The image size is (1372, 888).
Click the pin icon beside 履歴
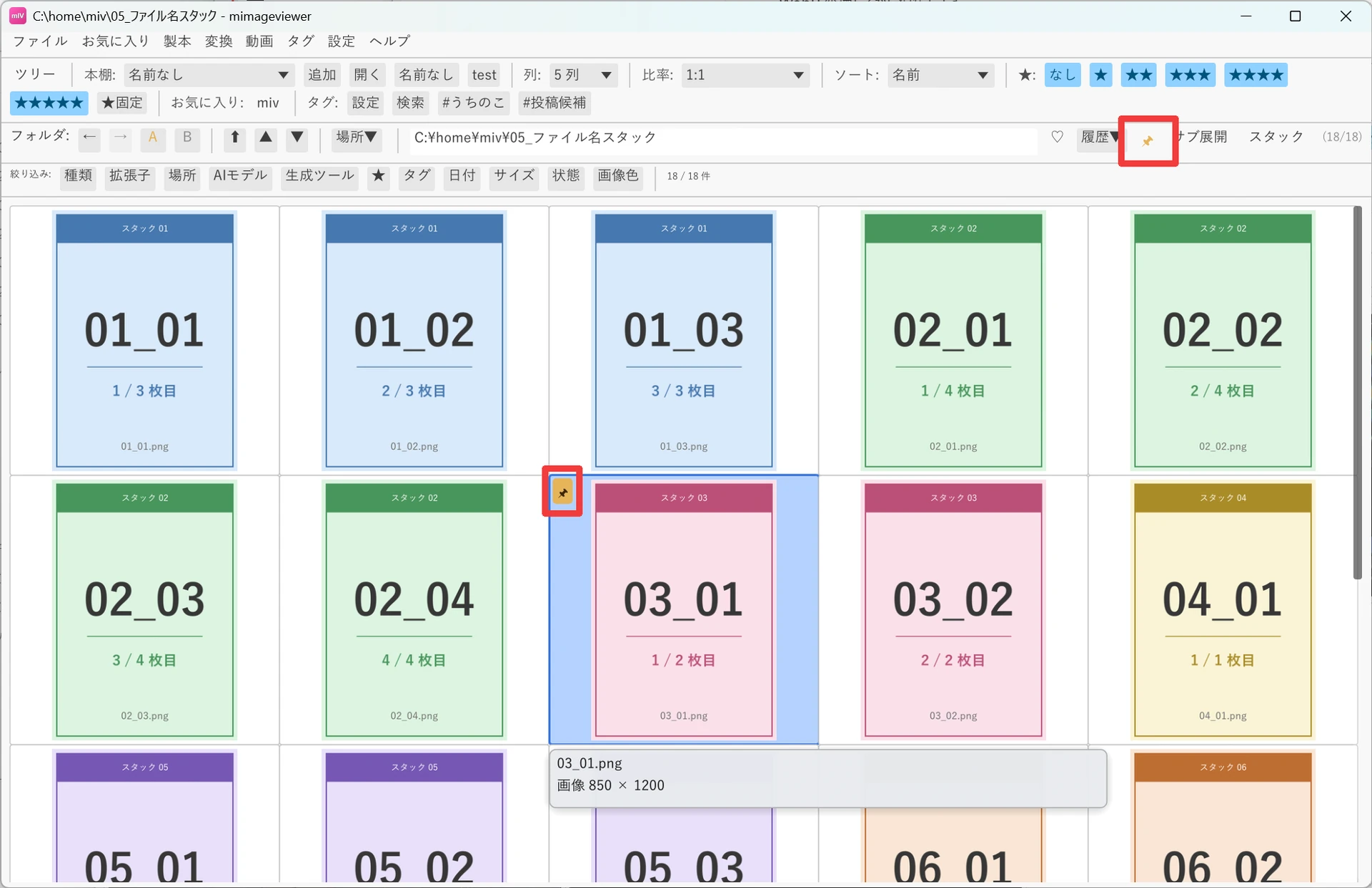[x=1148, y=141]
